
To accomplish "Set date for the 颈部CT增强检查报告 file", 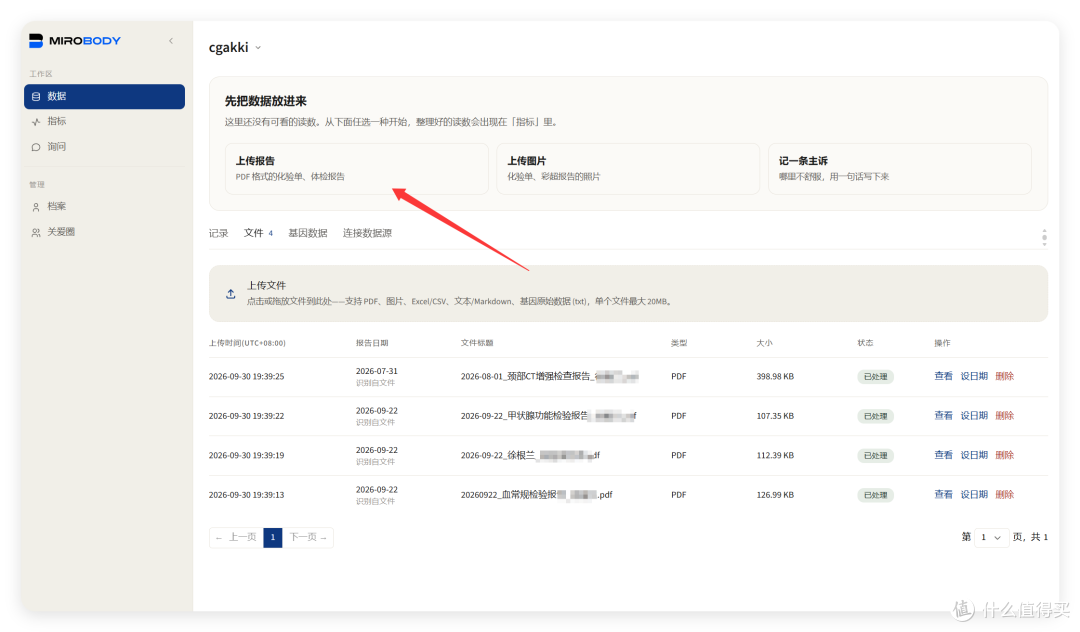I will point(974,376).
